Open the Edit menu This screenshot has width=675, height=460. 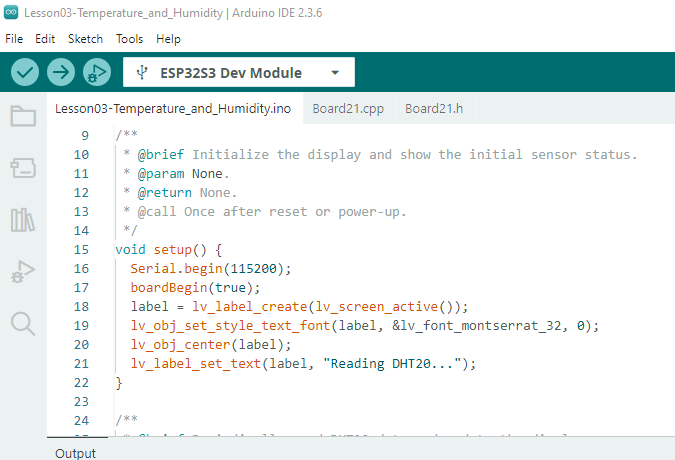coord(45,39)
